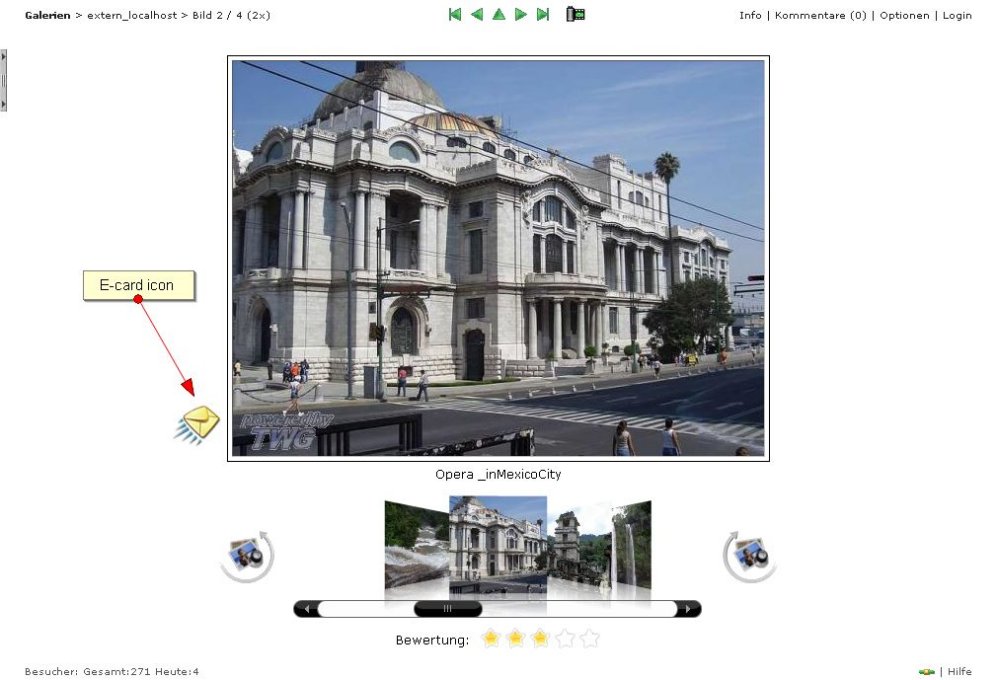The width and height of the screenshot is (997, 680).
Task: Open the Info panel link
Action: point(750,15)
